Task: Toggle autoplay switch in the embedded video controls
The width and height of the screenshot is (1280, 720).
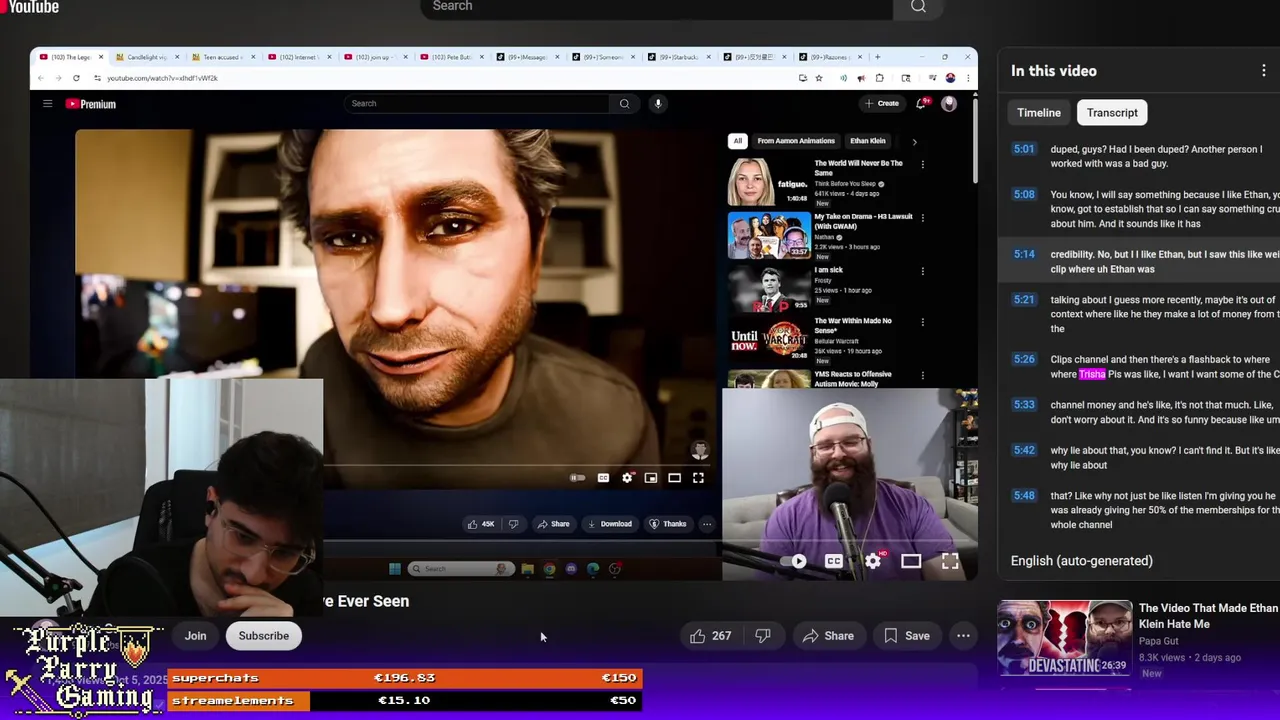Action: 578,478
